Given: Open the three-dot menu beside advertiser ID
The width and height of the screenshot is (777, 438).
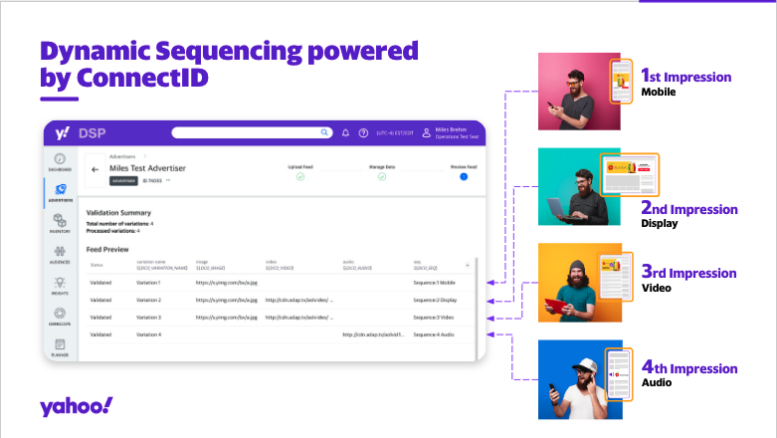Looking at the screenshot, I should (x=168, y=180).
